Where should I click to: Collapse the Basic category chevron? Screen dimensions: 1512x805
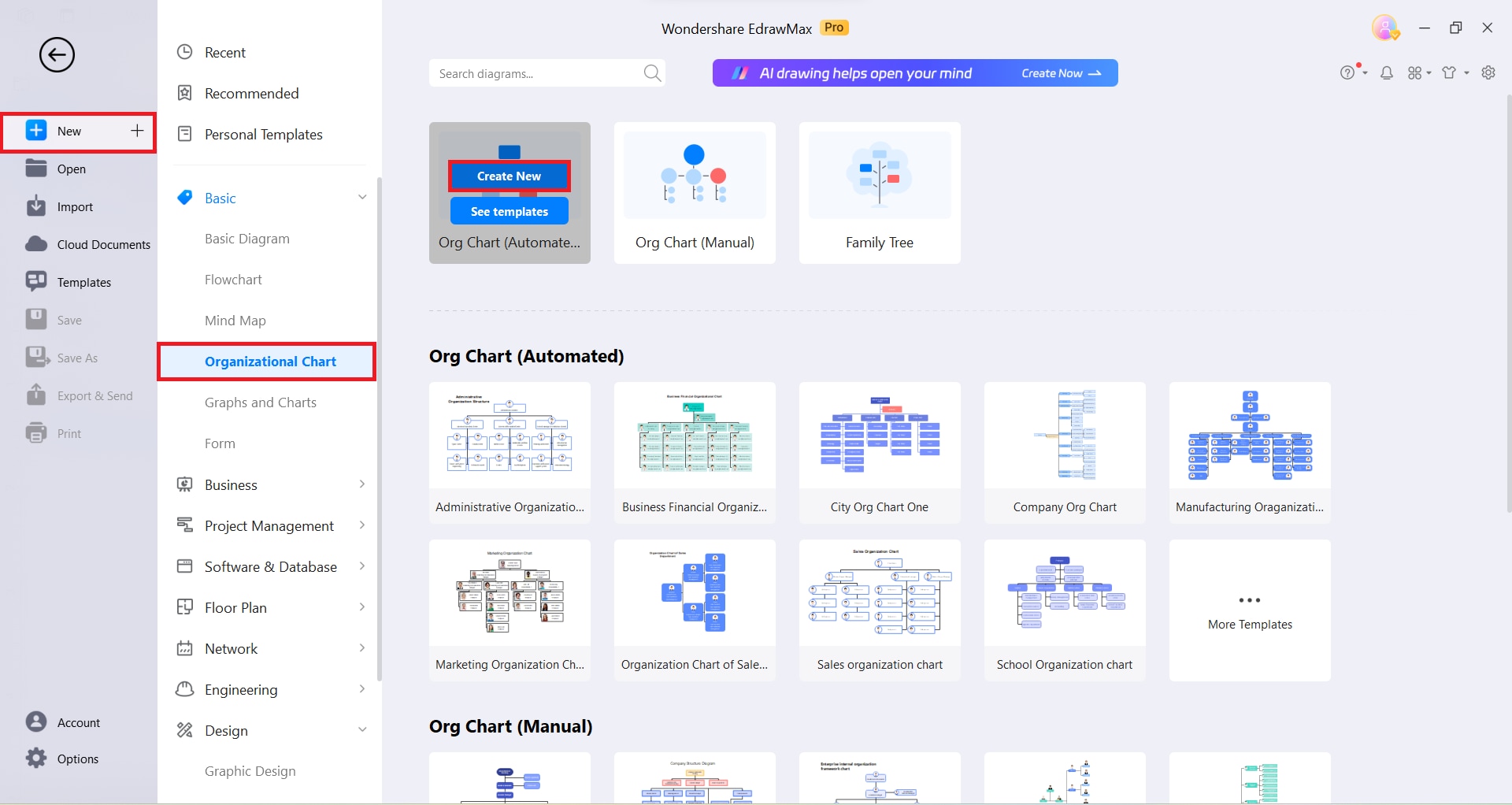362,197
